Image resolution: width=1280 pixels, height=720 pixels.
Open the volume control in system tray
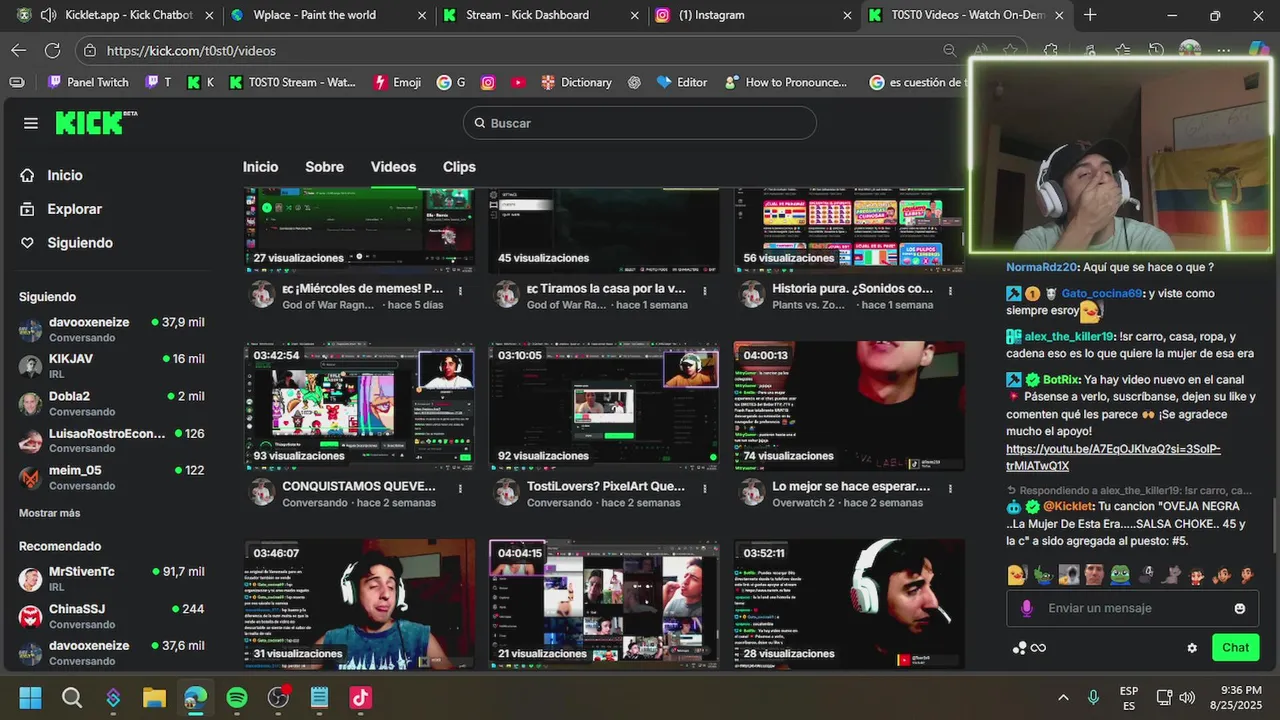pos(1187,698)
